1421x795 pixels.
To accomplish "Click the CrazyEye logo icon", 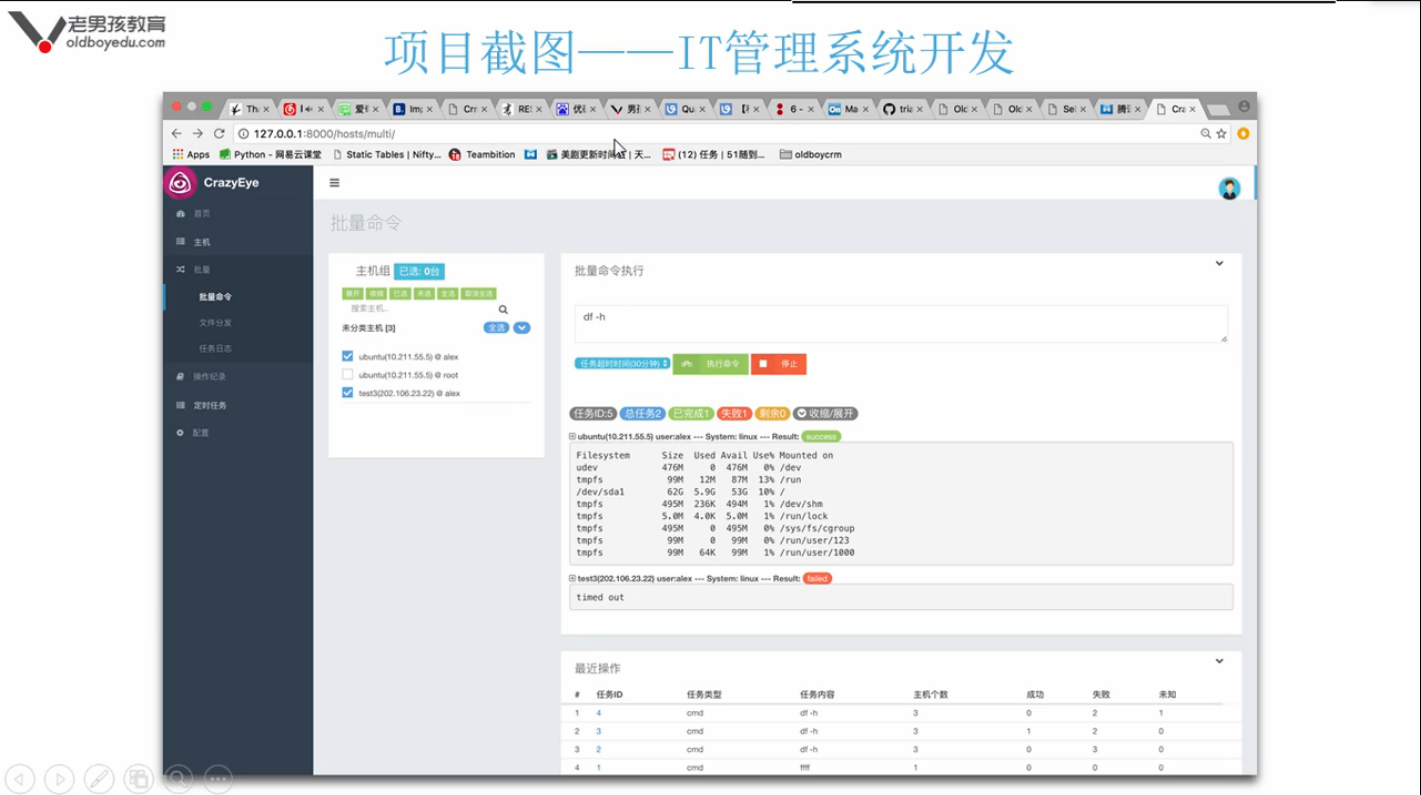I will [180, 183].
